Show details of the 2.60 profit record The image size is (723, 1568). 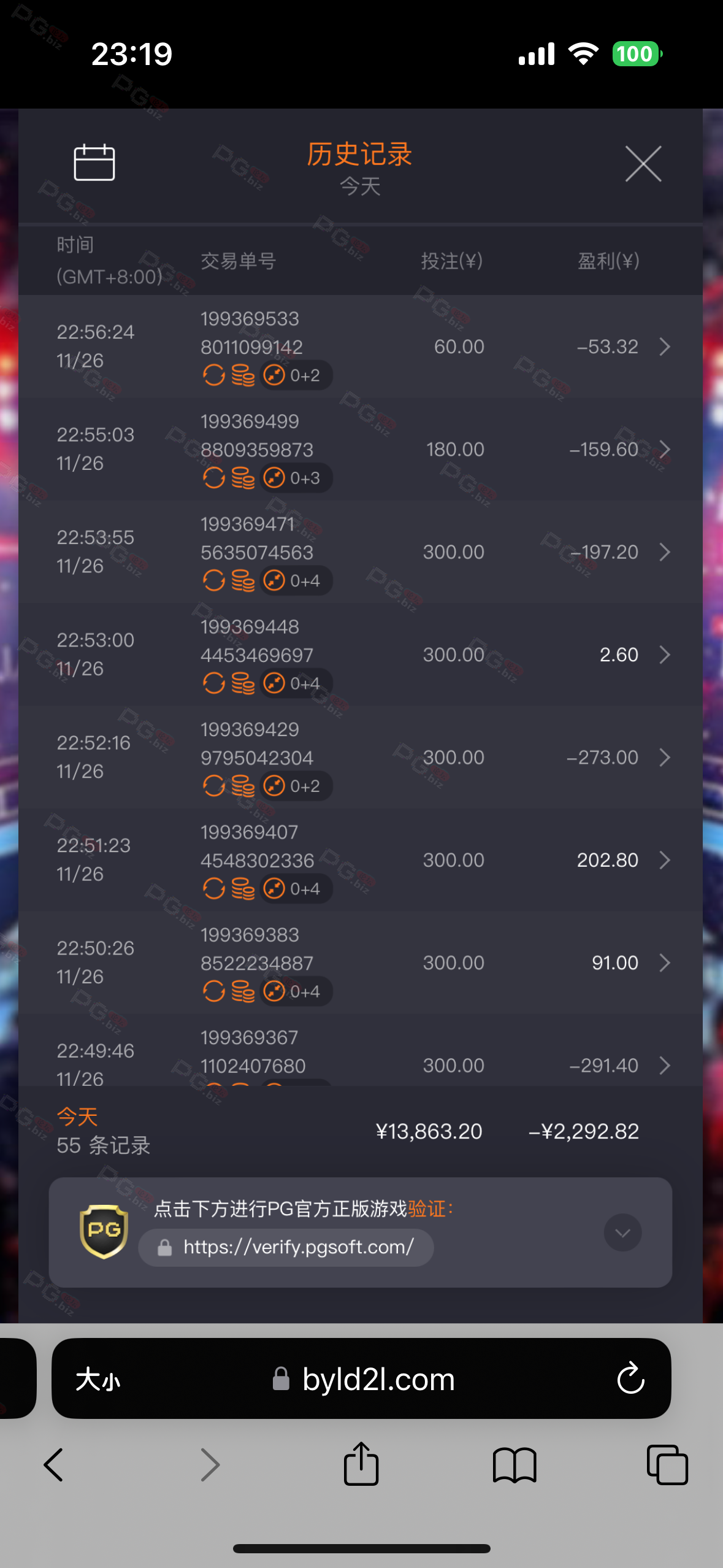pyautogui.click(x=665, y=655)
